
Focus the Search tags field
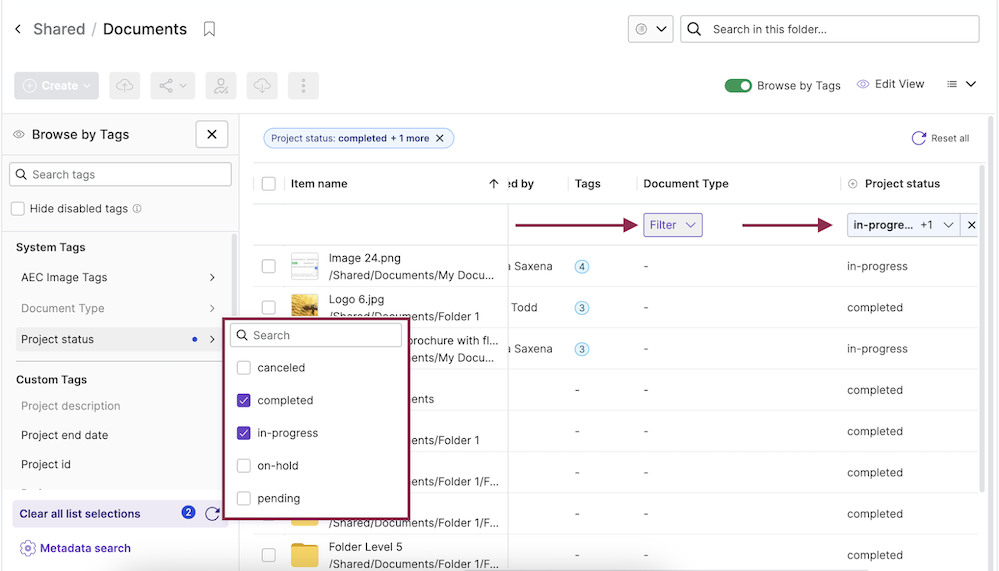[120, 175]
